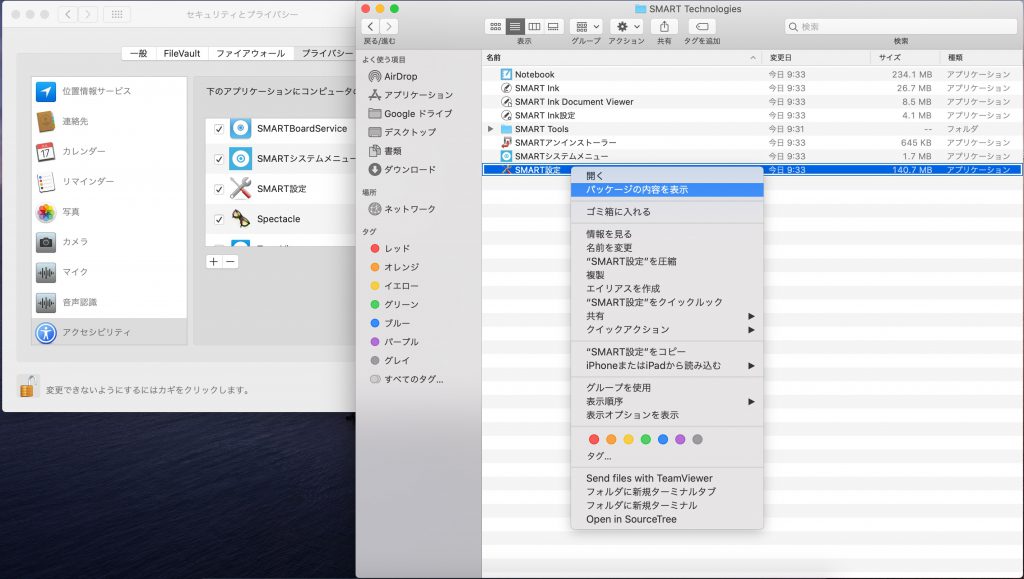Expand the 共有 submenu
The image size is (1024, 579).
(x=667, y=316)
